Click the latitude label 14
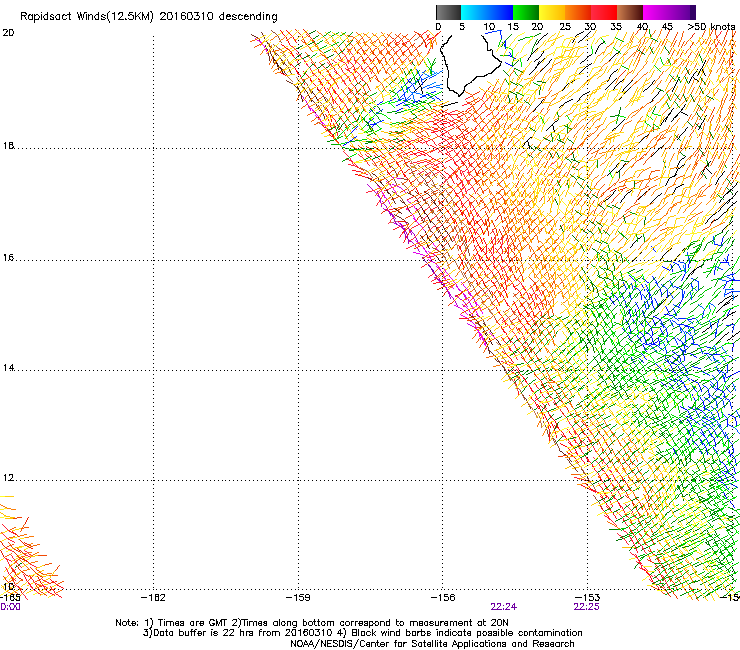740x650 pixels. 8,368
